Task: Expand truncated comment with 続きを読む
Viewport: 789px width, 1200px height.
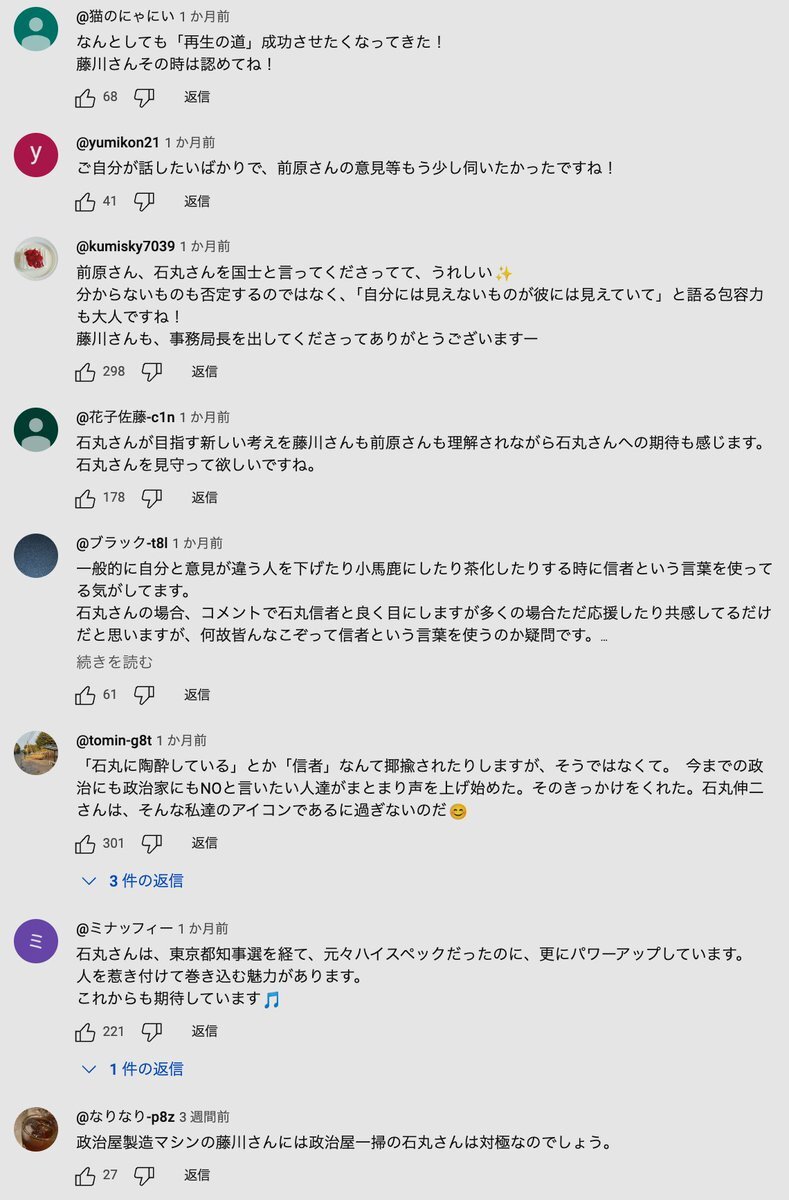Action: pyautogui.click(x=115, y=662)
